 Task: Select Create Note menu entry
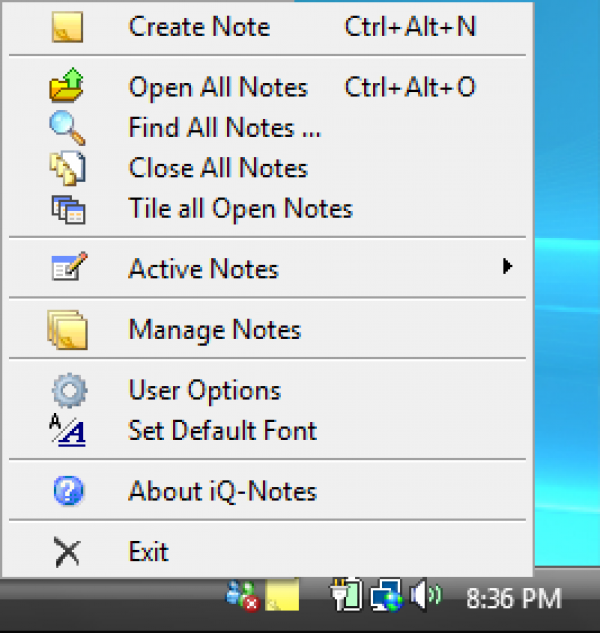(199, 27)
